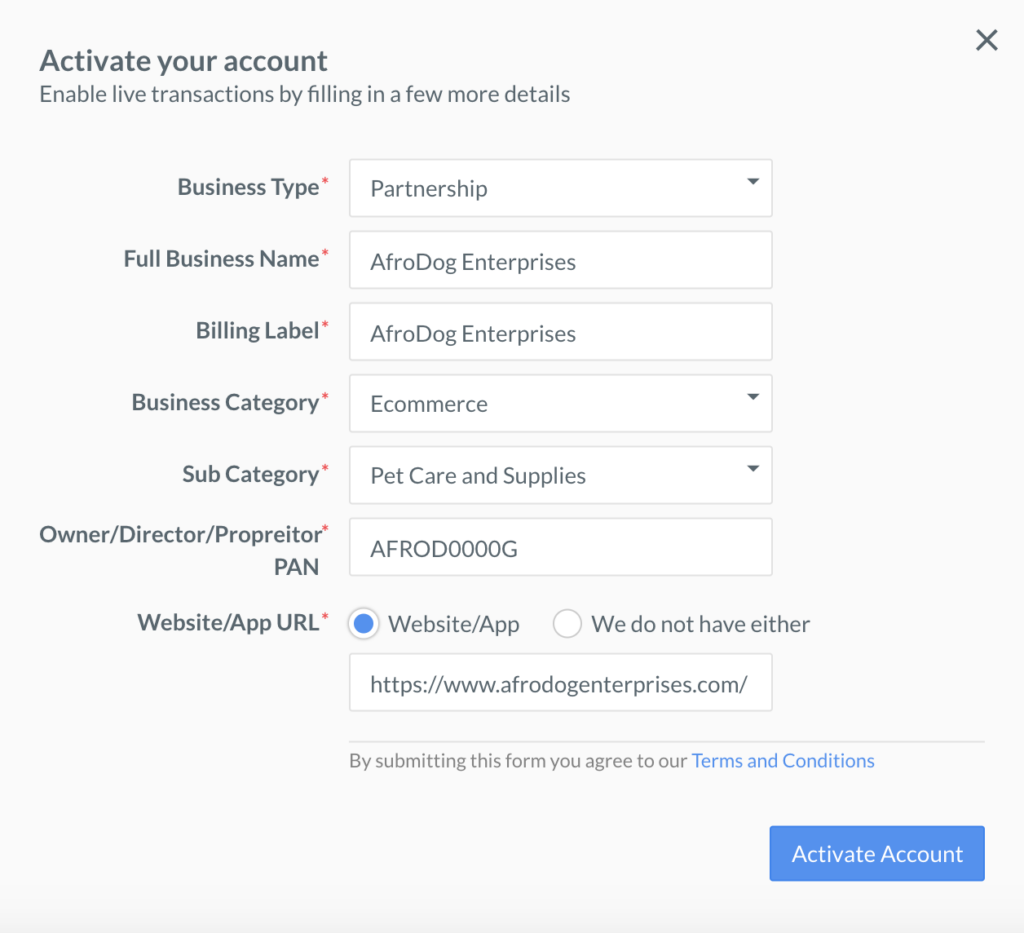Click the Billing Label field
The height and width of the screenshot is (933, 1024).
tap(560, 332)
